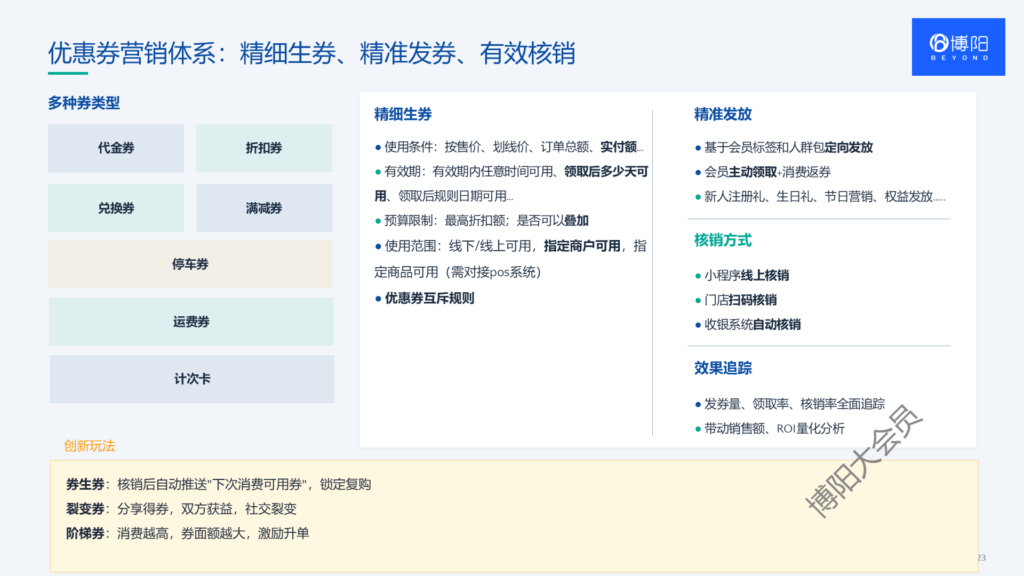Viewport: 1024px width, 576px height.
Task: Click the 使用范围 bullet line
Action: coord(511,259)
